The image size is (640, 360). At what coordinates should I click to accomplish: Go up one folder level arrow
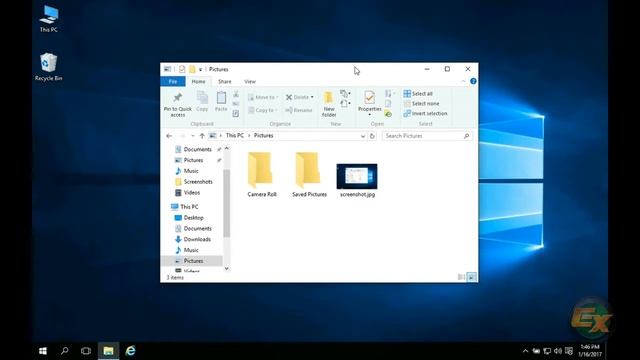tap(202, 136)
